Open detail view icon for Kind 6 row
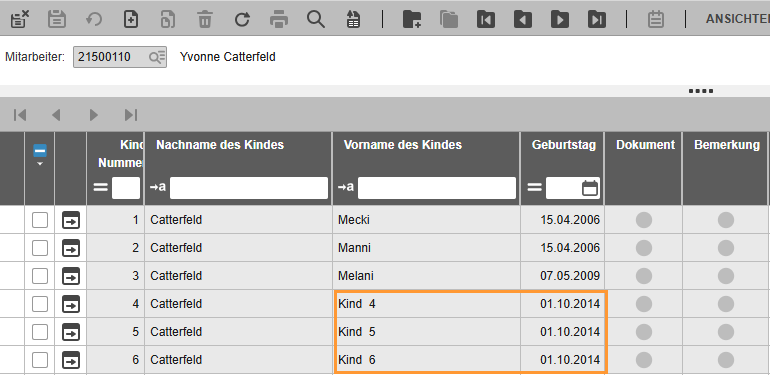This screenshot has height=375, width=770. tap(71, 361)
